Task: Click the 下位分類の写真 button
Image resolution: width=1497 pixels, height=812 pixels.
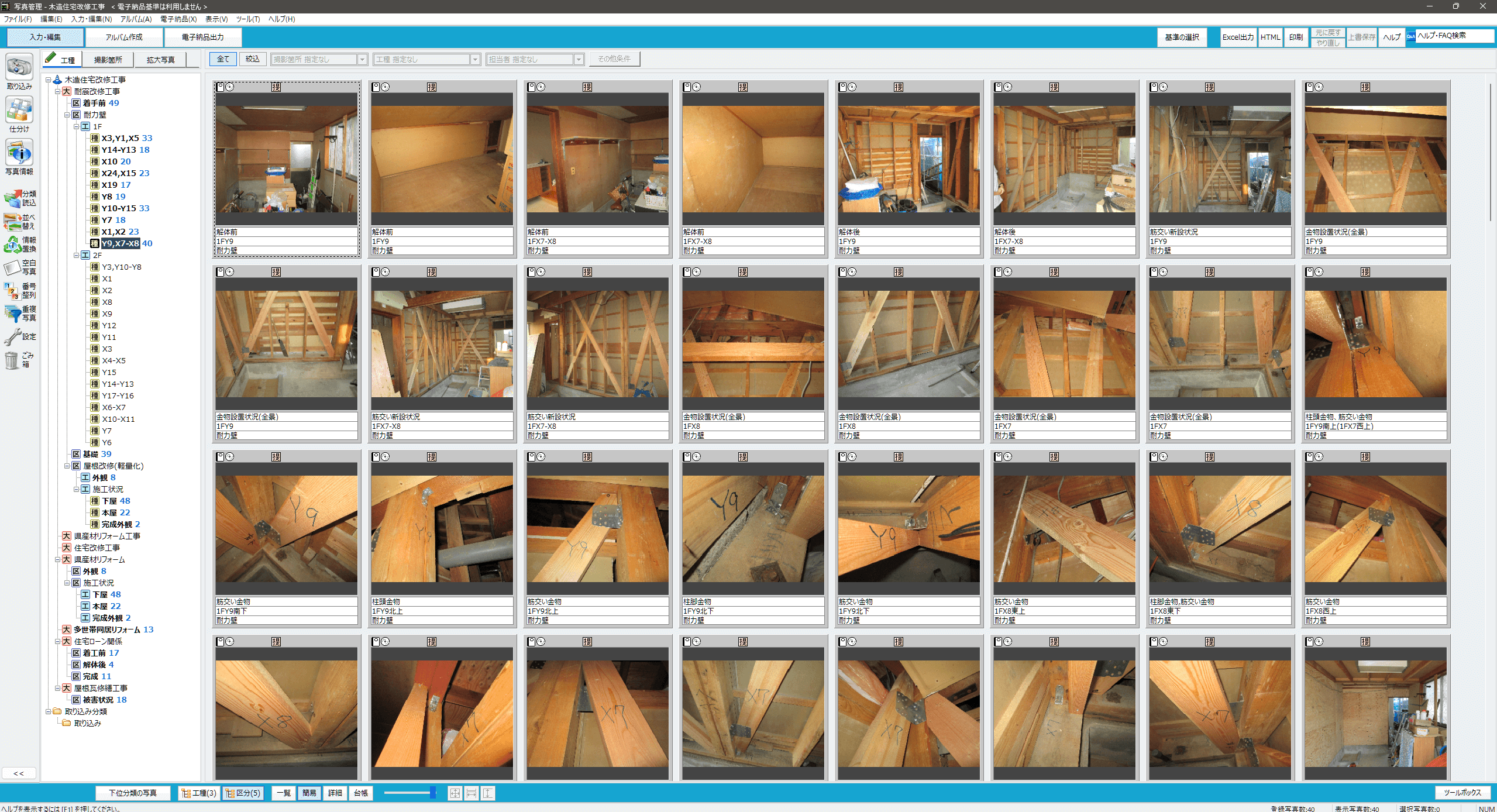Action: pos(133,793)
